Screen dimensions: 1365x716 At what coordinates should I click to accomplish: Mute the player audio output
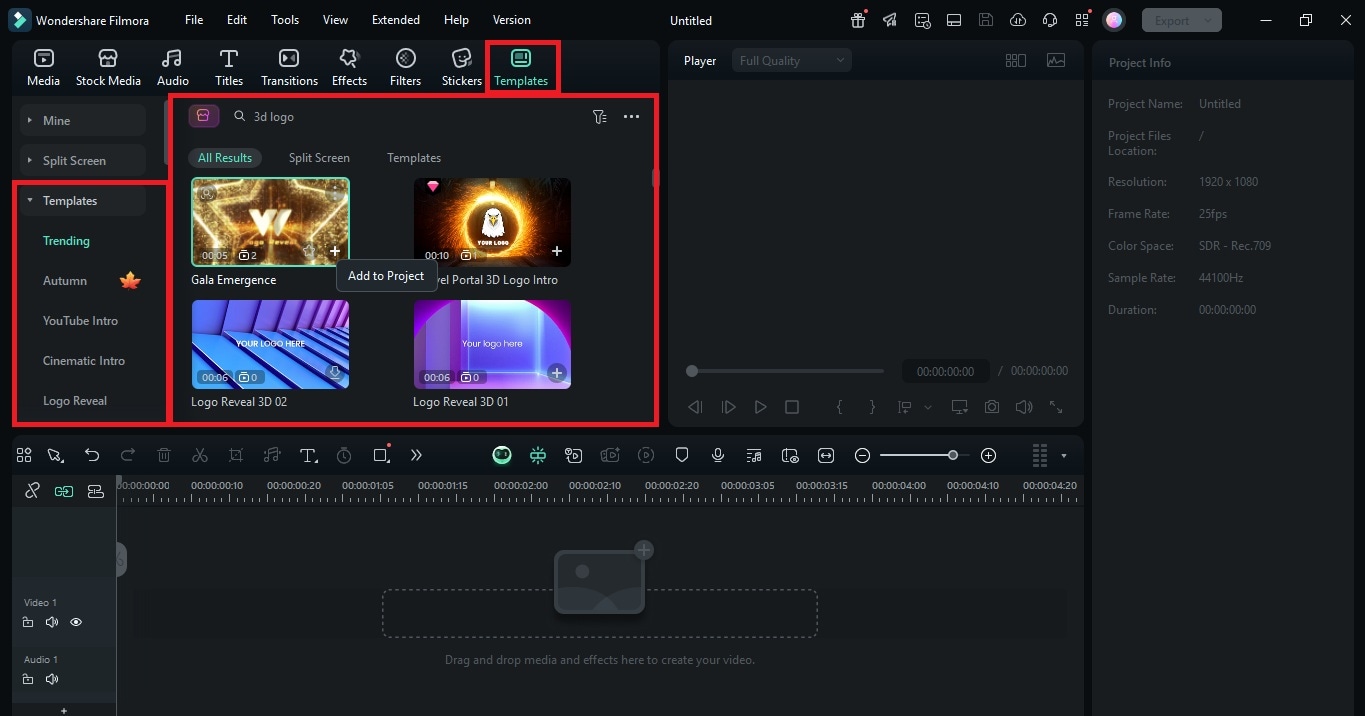(x=1022, y=407)
